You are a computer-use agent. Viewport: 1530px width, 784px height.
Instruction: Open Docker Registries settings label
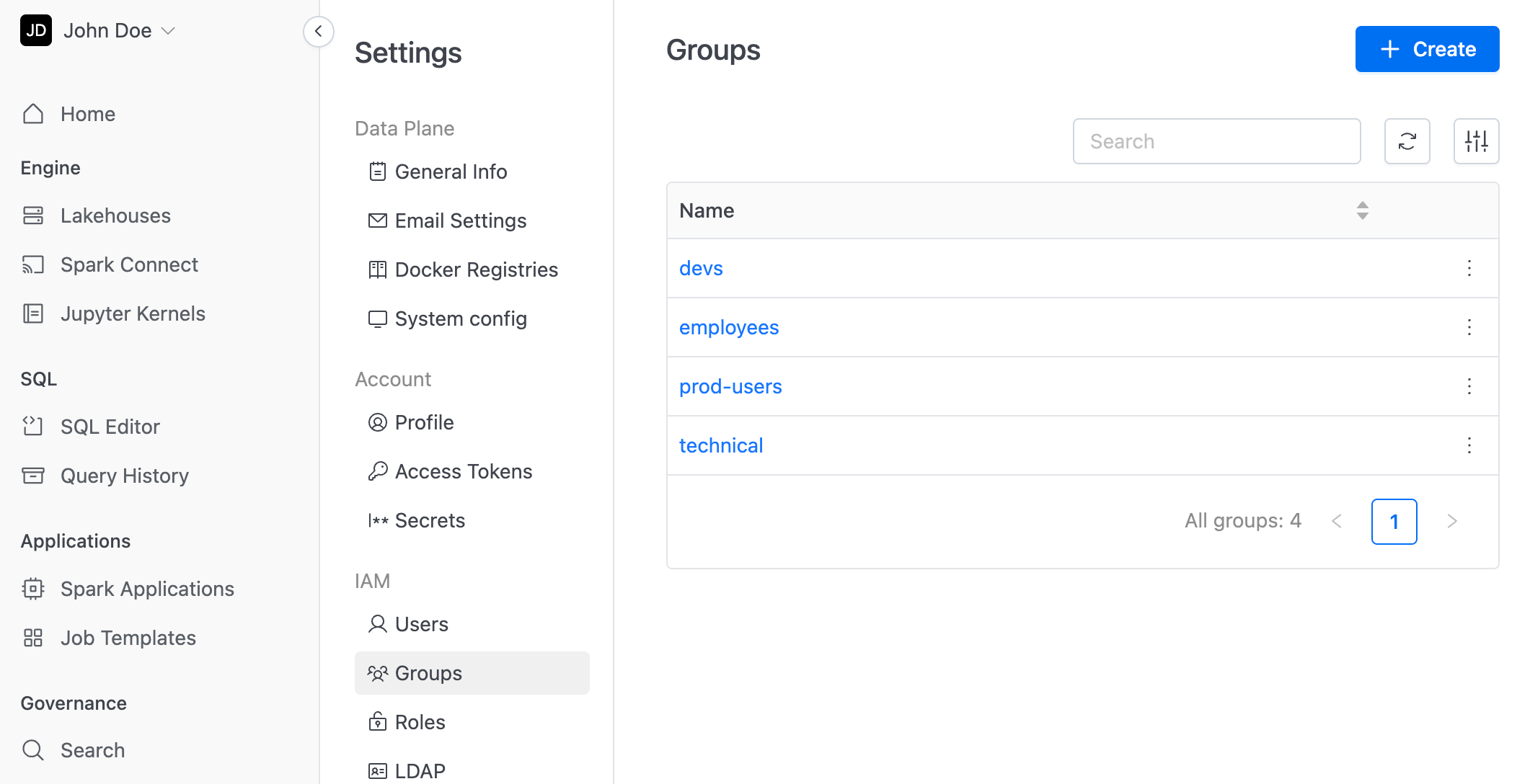[x=477, y=269]
